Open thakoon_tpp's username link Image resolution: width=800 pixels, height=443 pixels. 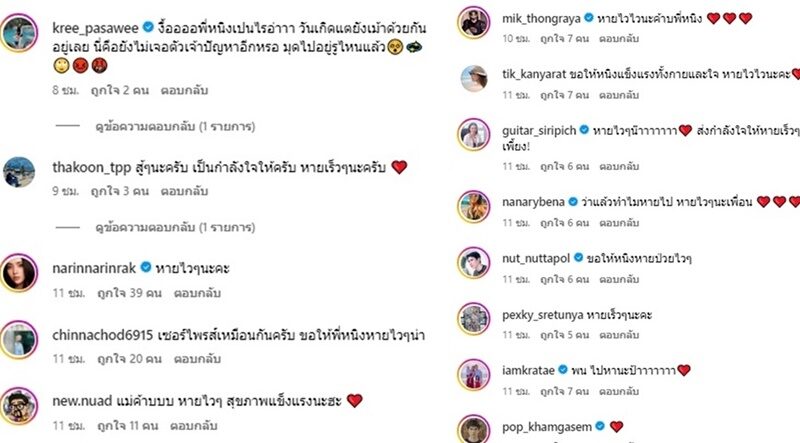pyautogui.click(x=92, y=168)
